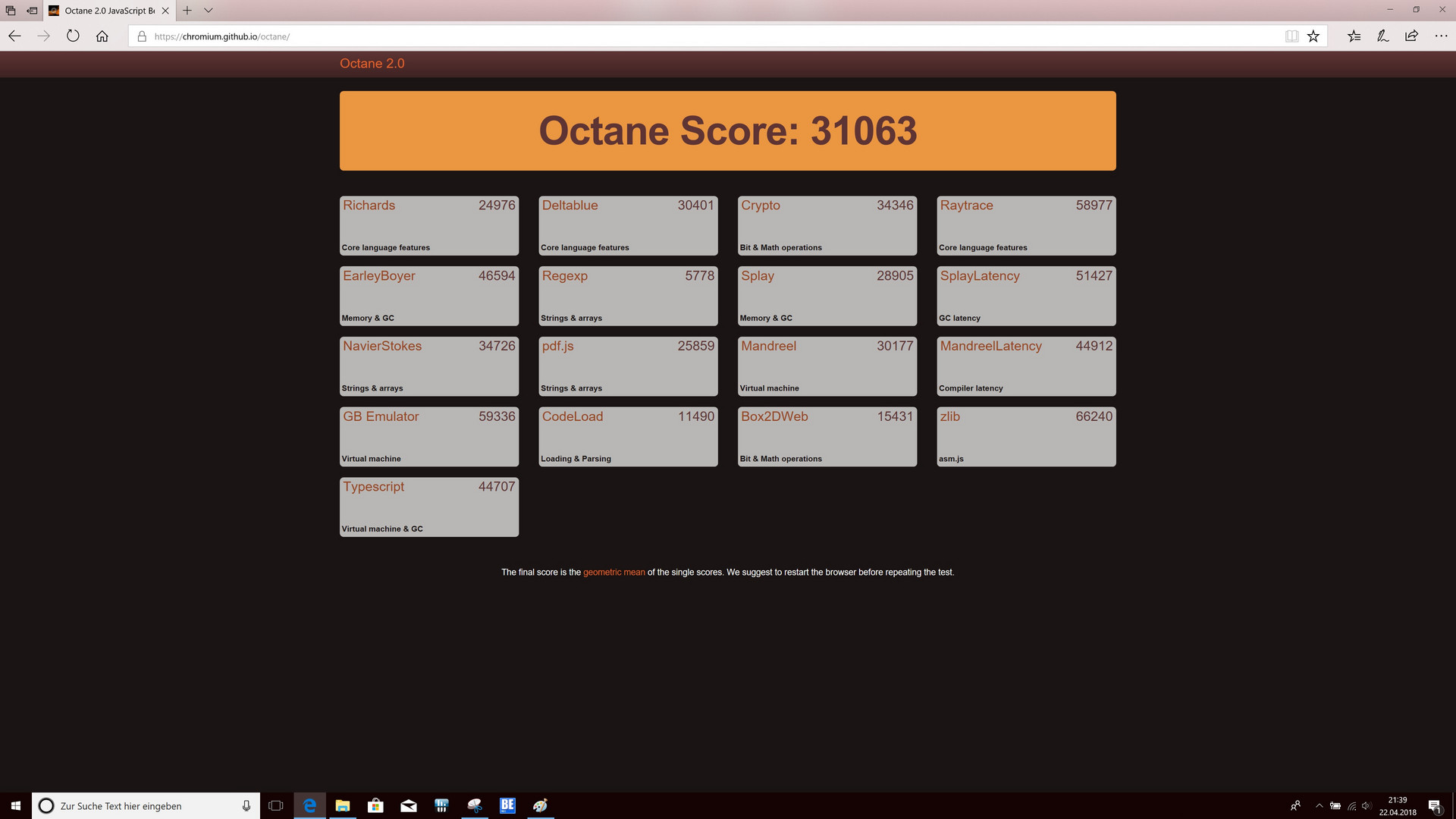Open Task View in taskbar
The width and height of the screenshot is (1456, 819).
pos(276,805)
